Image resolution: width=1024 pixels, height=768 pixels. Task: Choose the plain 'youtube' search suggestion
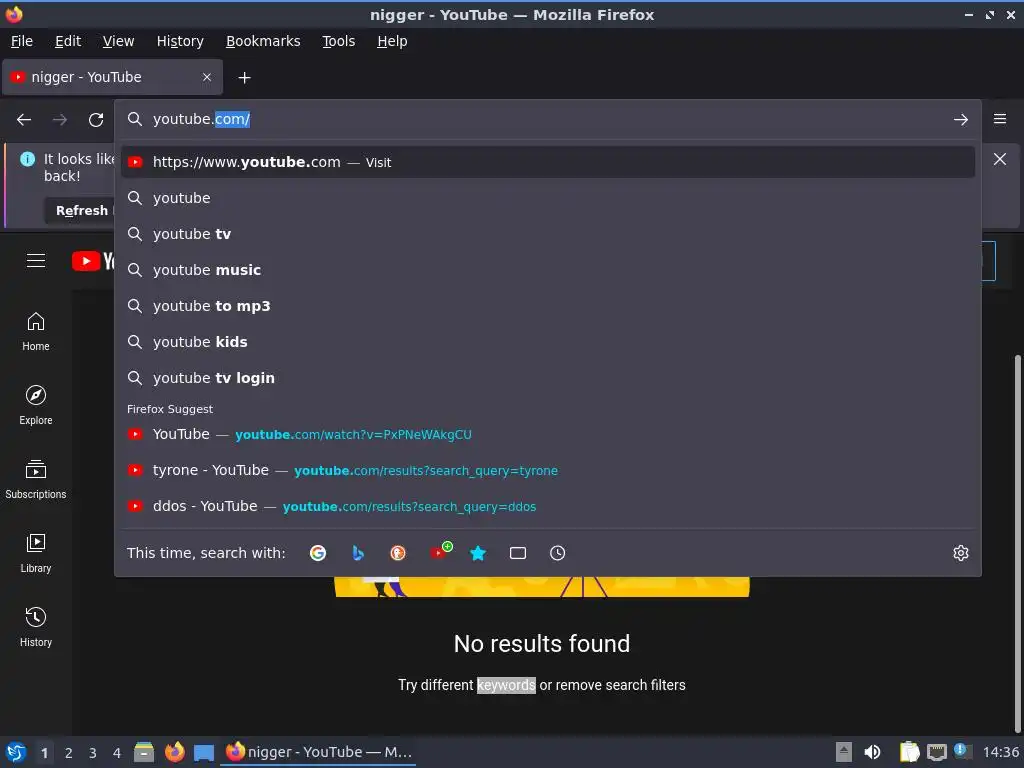click(x=547, y=198)
